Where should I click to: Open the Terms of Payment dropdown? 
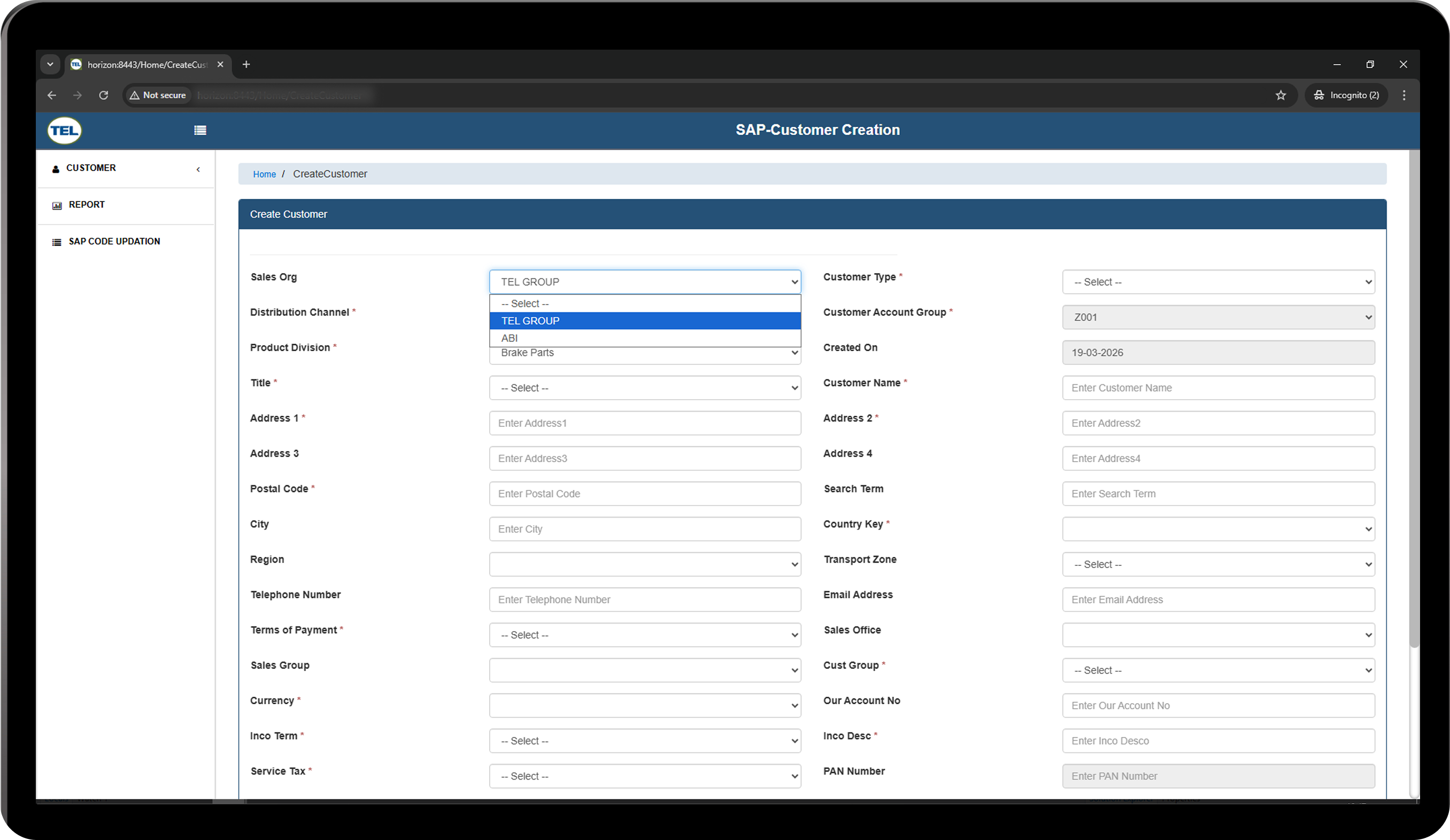click(644, 635)
